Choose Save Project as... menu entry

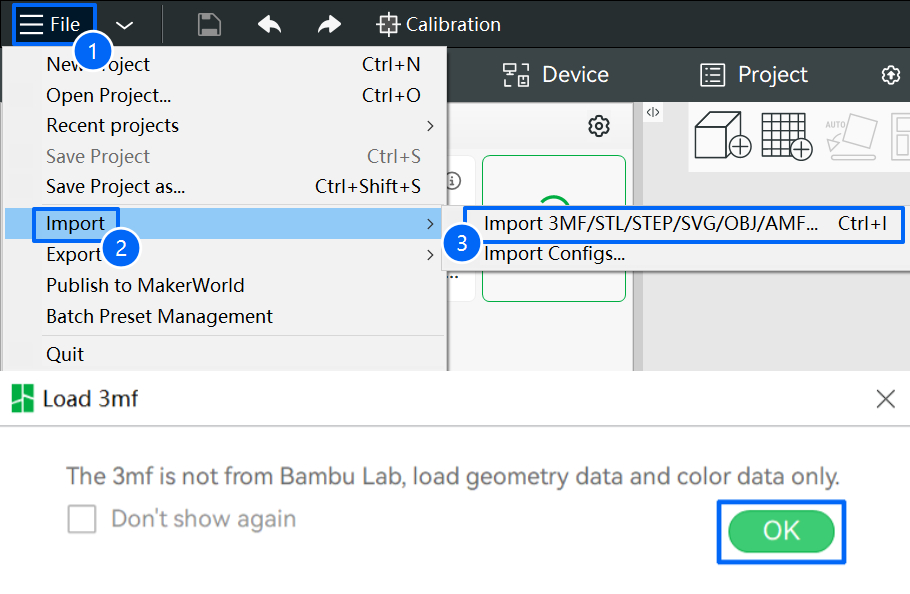coord(225,186)
